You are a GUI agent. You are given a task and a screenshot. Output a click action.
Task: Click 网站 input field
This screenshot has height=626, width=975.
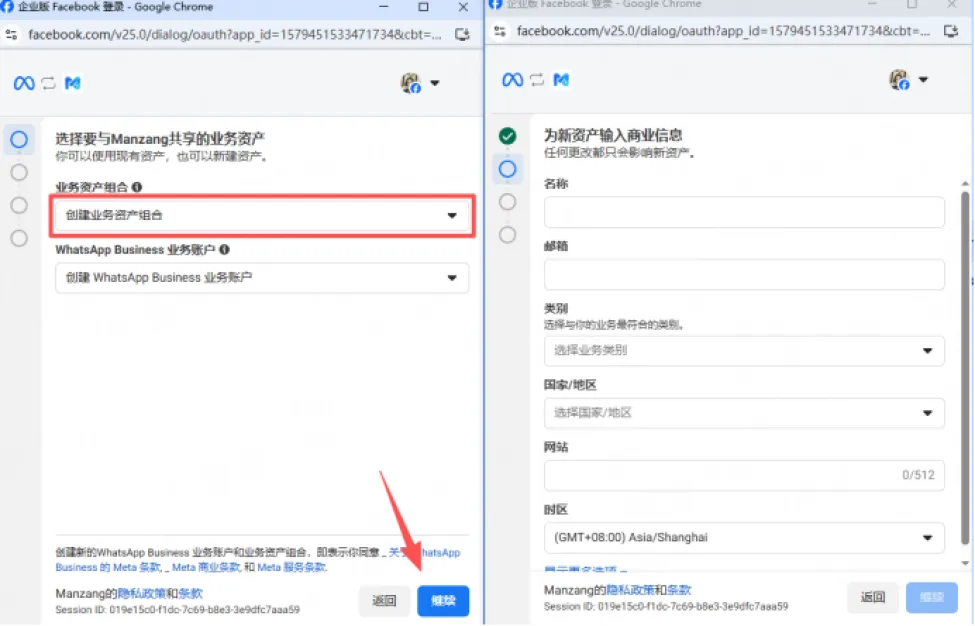pyautogui.click(x=744, y=476)
